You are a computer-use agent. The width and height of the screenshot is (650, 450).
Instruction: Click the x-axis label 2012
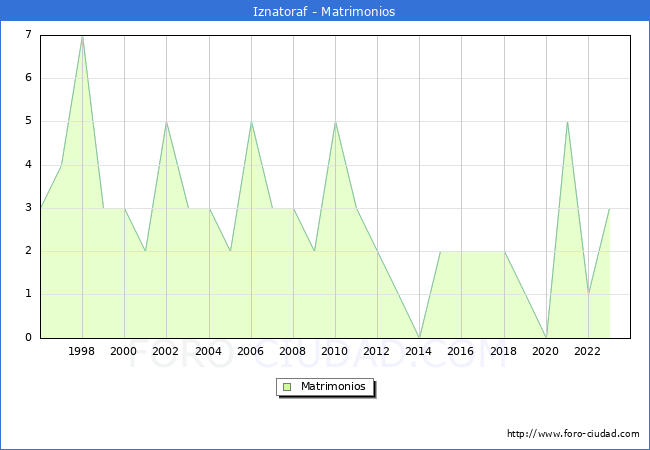pyautogui.click(x=377, y=351)
